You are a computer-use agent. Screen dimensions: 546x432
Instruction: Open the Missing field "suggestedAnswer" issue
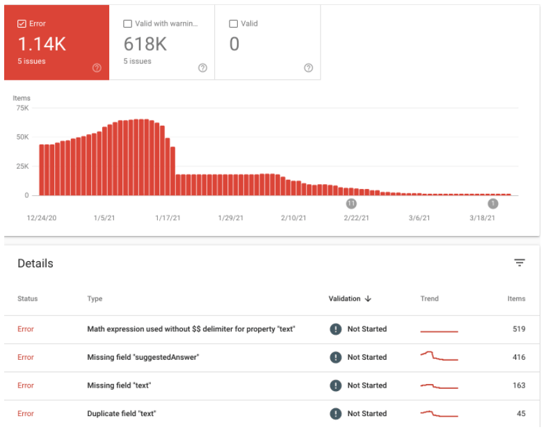click(x=272, y=358)
